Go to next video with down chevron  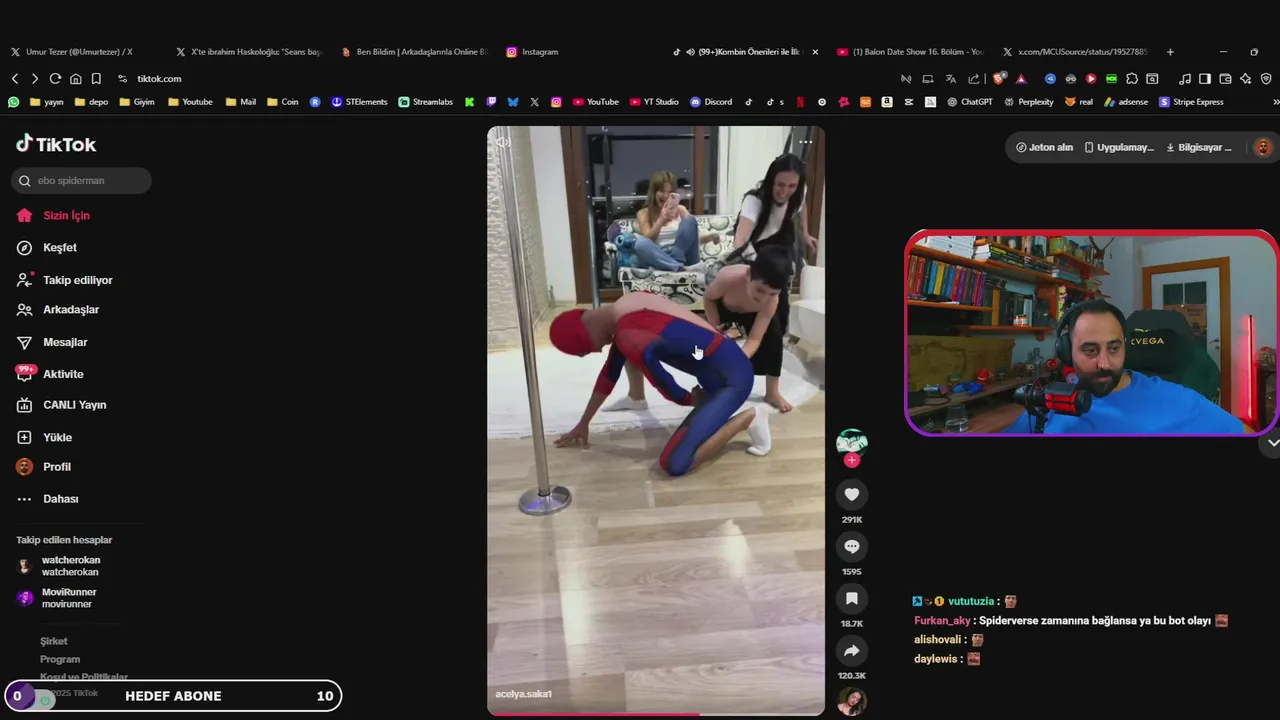(1273, 442)
